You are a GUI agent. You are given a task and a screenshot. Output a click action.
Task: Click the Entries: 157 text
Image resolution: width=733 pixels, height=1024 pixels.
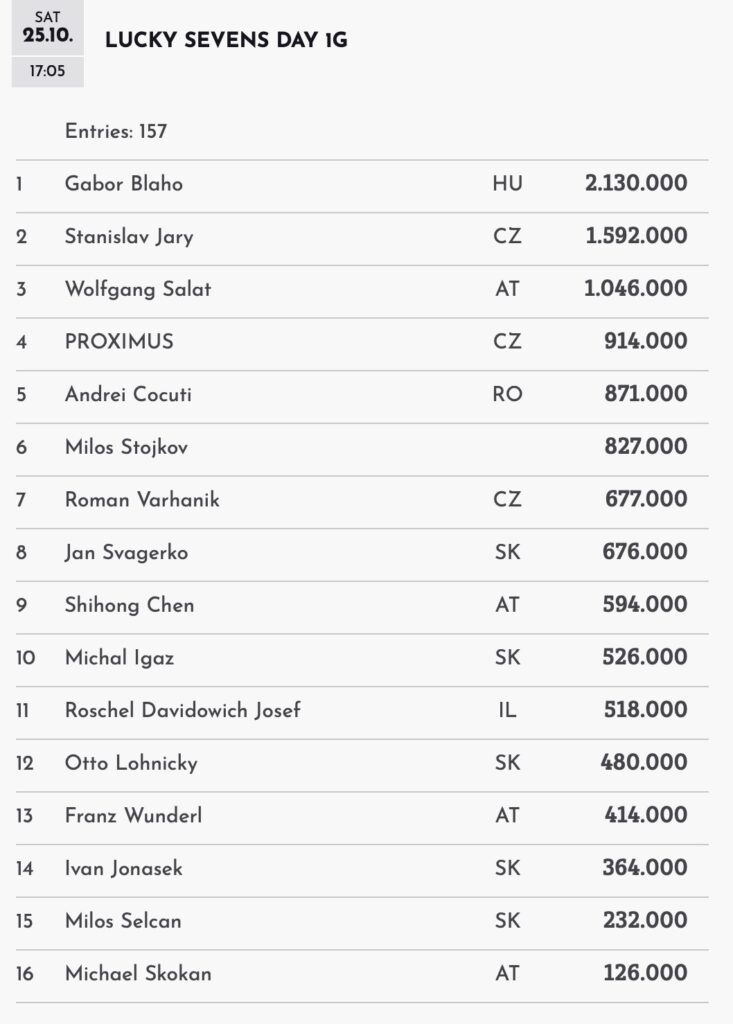(116, 131)
